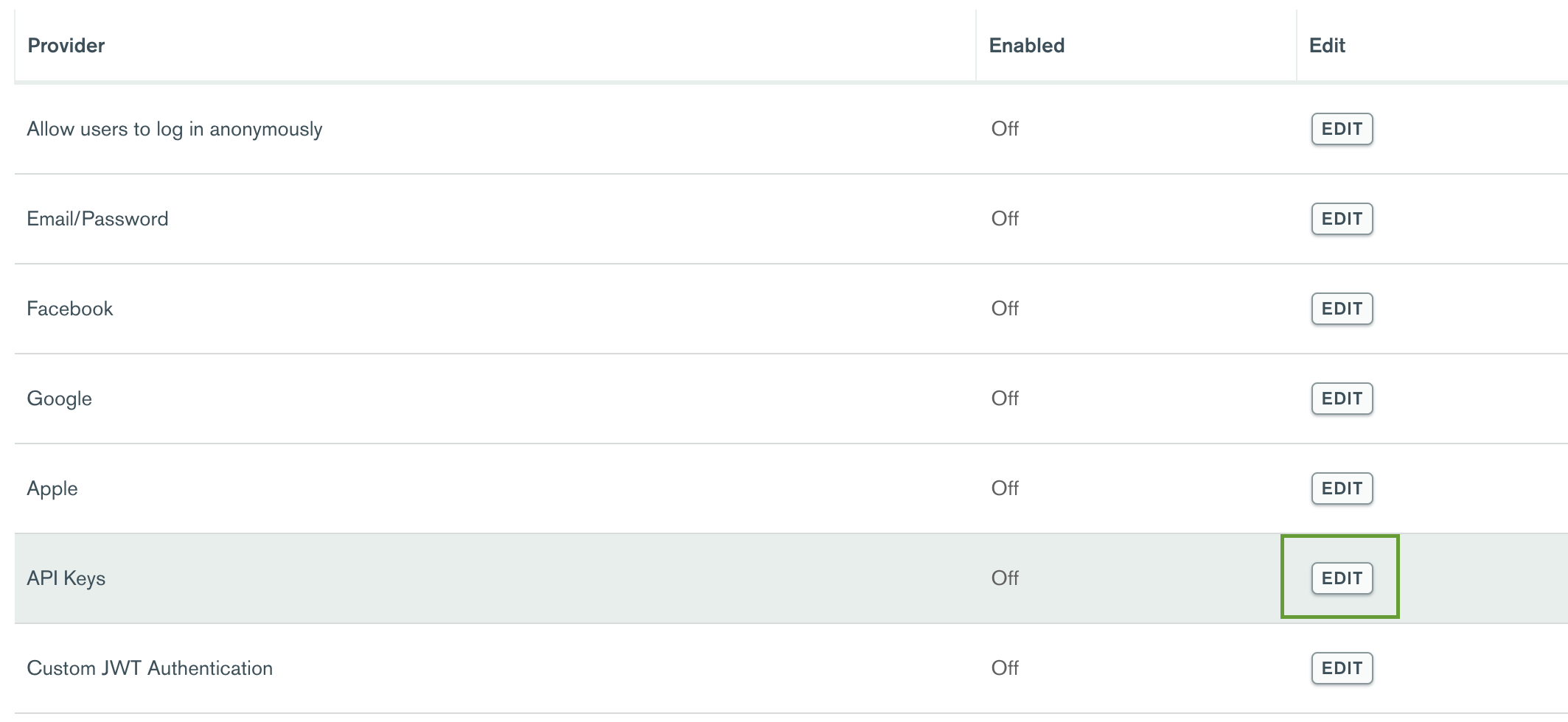The width and height of the screenshot is (1568, 722).
Task: Click the Provider column header
Action: click(66, 45)
